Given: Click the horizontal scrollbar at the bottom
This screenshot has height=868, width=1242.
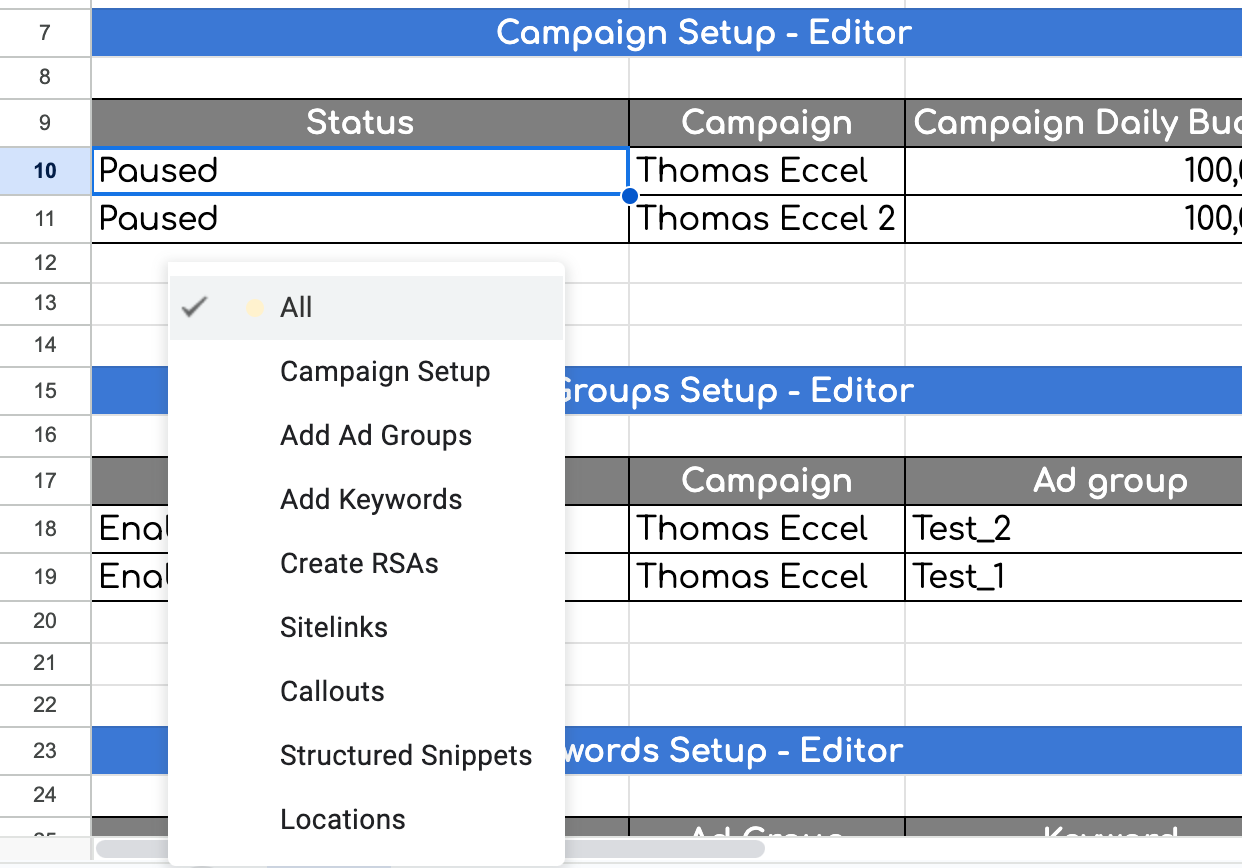Looking at the screenshot, I should (430, 849).
